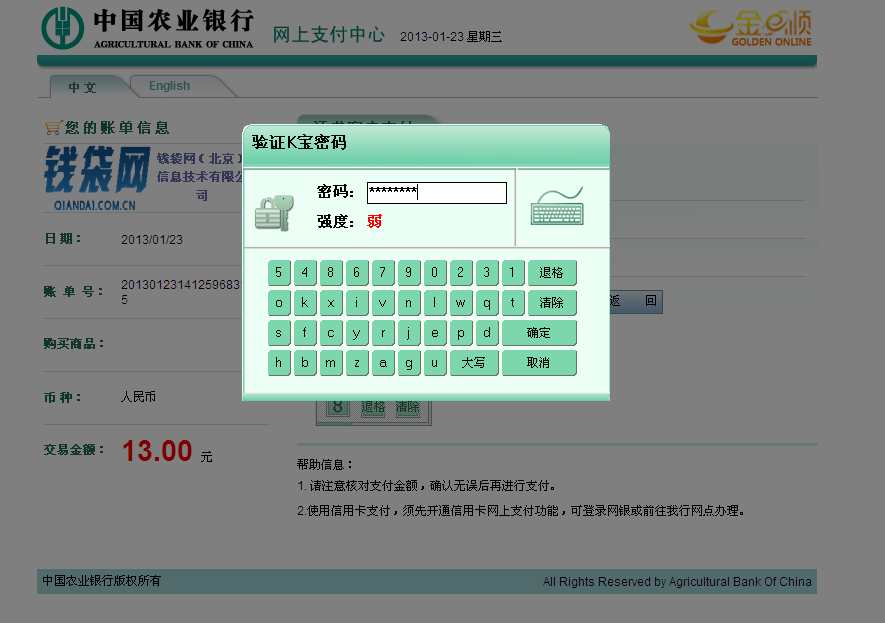Viewport: 885px width, 623px height.
Task: Click the letter n key
Action: (409, 302)
